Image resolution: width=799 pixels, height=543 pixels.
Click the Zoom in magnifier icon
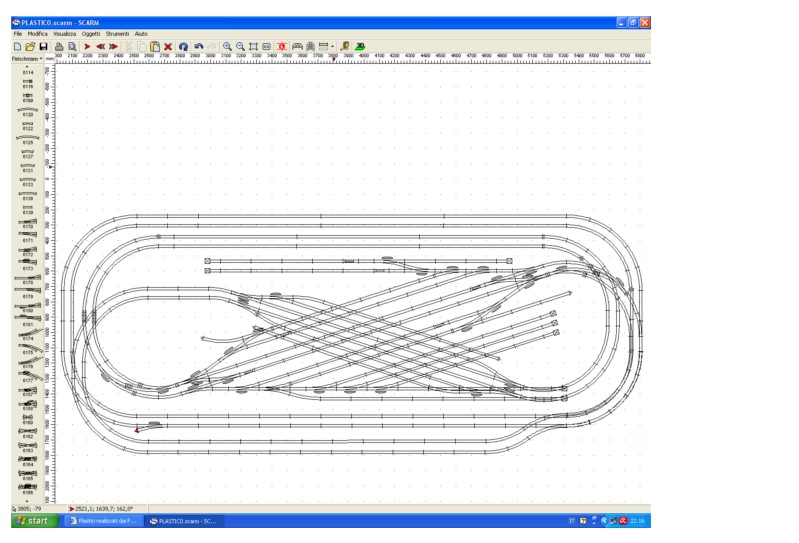(x=227, y=46)
